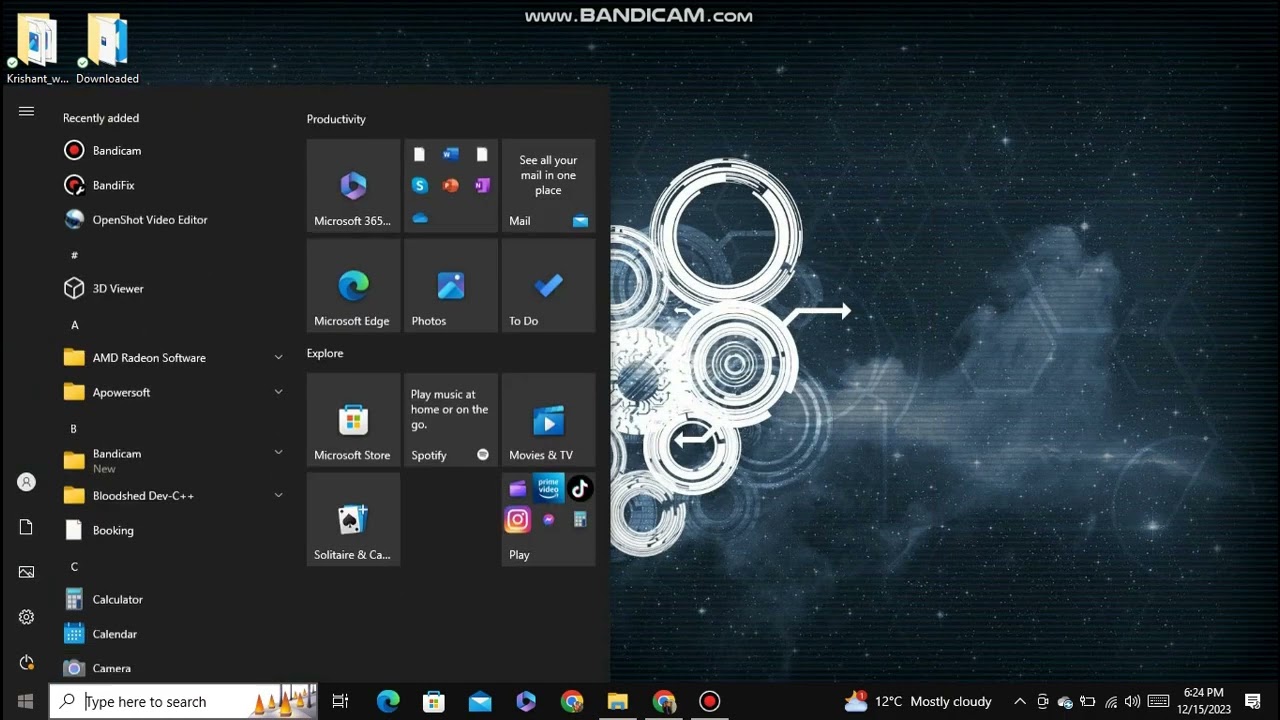This screenshot has width=1280, height=720.
Task: Click the Recently added heading
Action: pos(101,118)
